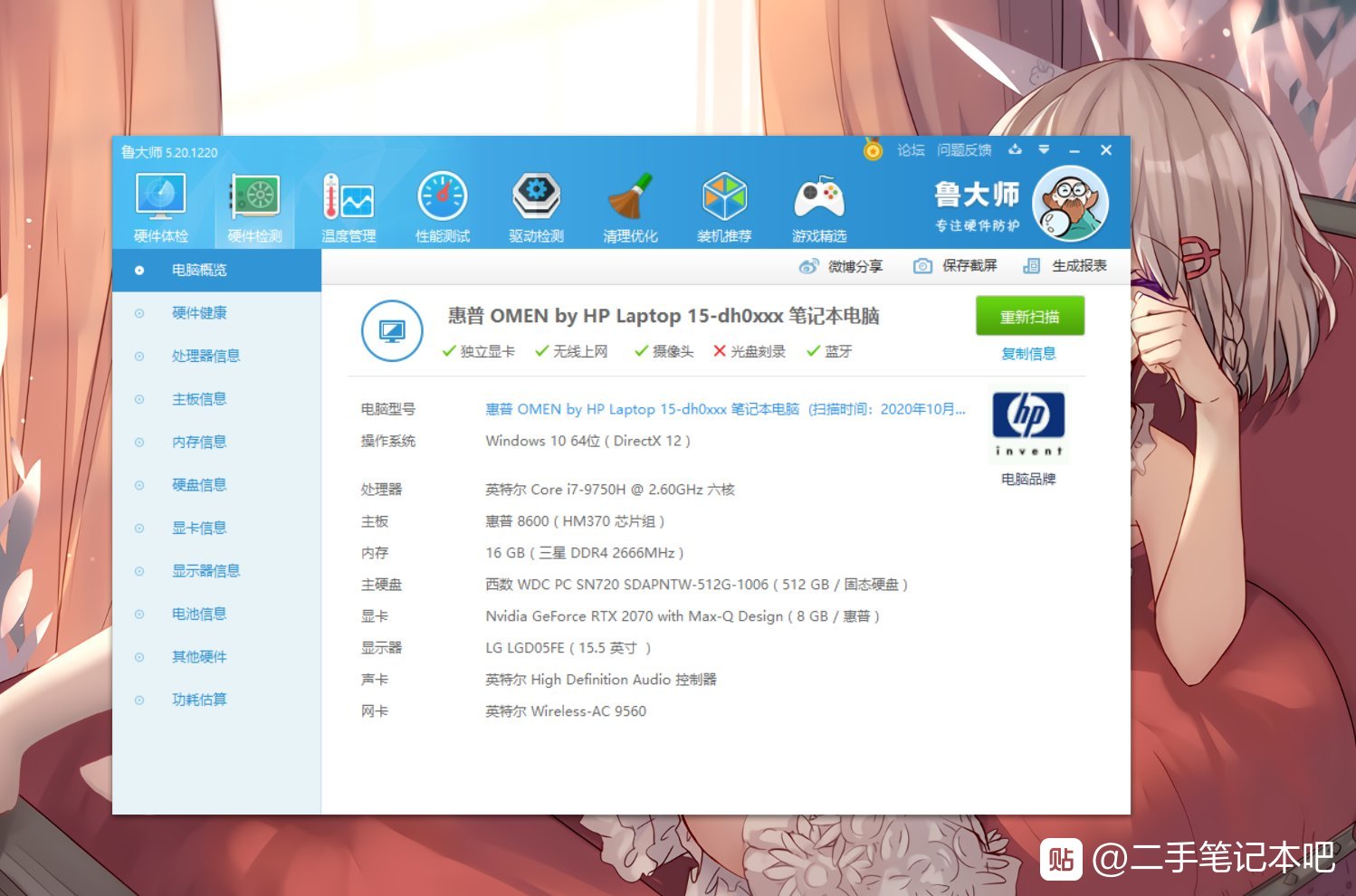This screenshot has height=896, width=1356.
Task: Click the 无线上网 status item
Action: coord(571,351)
